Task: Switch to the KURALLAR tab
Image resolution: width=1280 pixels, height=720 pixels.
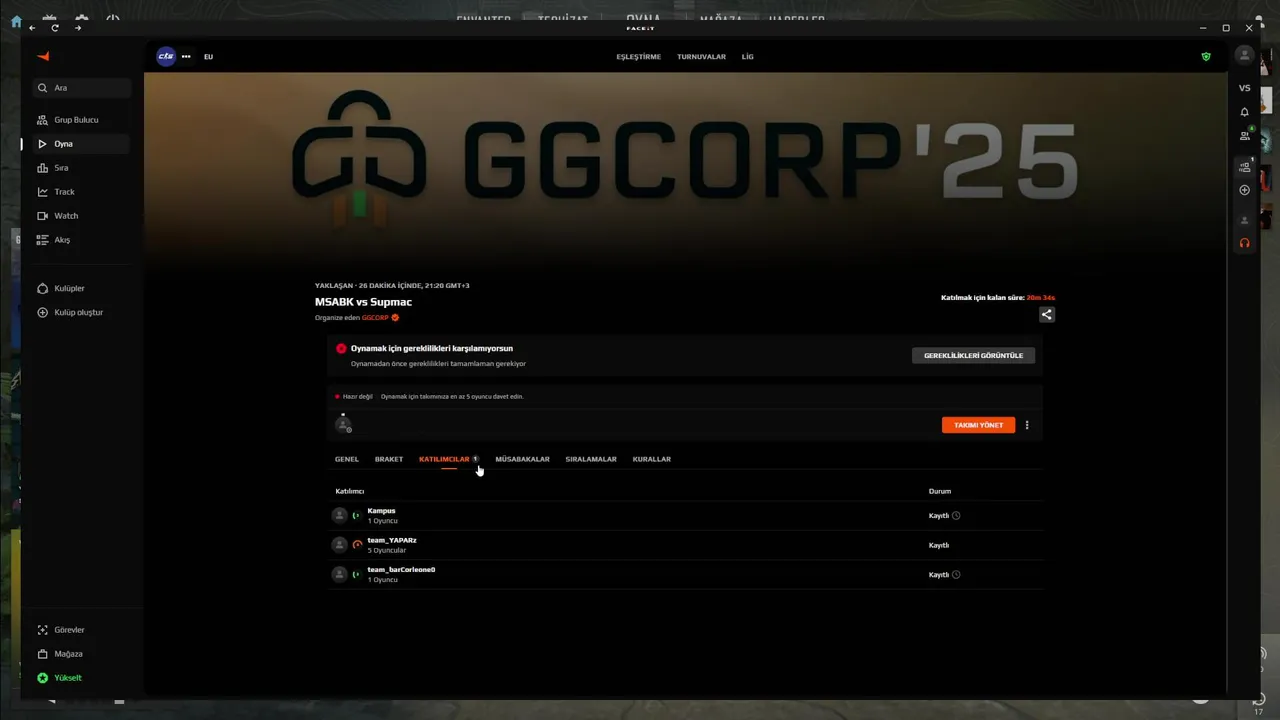Action: pos(652,459)
